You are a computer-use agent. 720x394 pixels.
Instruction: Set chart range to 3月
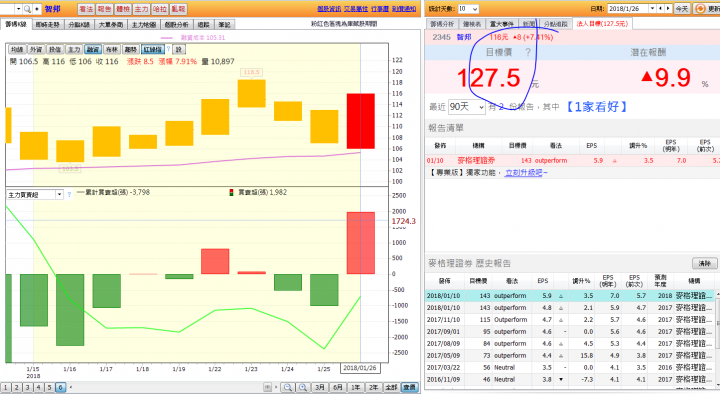[x=321, y=387]
